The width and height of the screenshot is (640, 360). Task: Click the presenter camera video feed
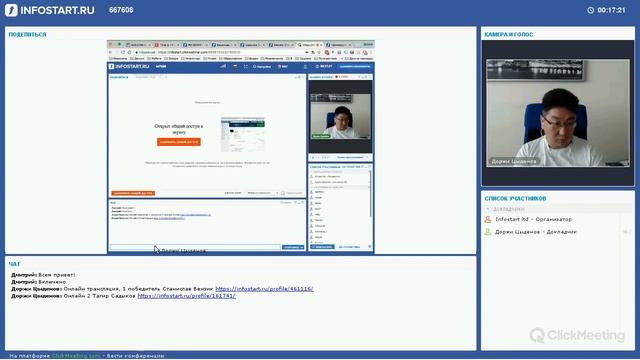(x=558, y=113)
